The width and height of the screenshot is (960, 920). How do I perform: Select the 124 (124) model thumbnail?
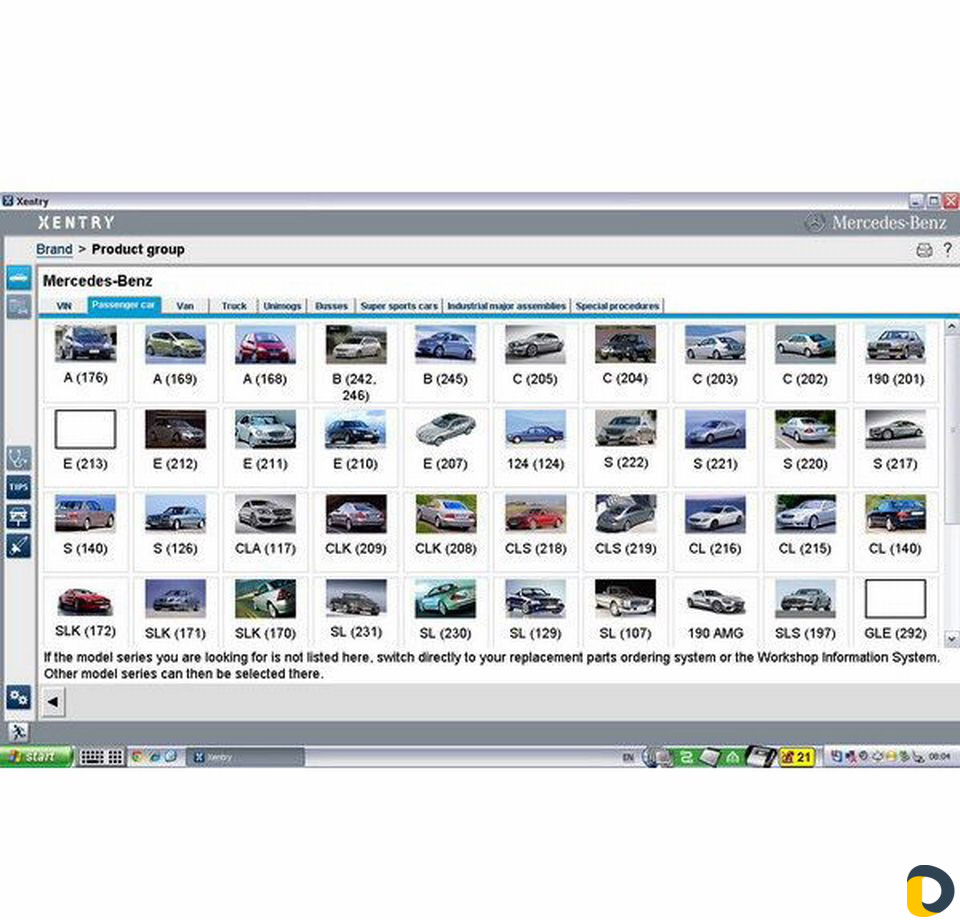(x=535, y=429)
